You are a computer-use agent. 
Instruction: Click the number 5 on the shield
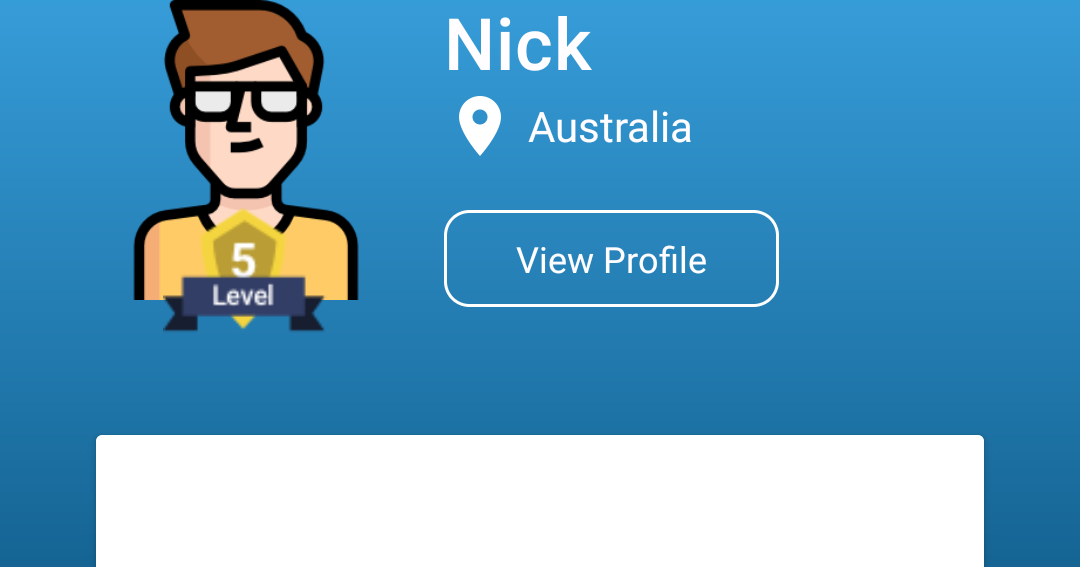pos(243,260)
